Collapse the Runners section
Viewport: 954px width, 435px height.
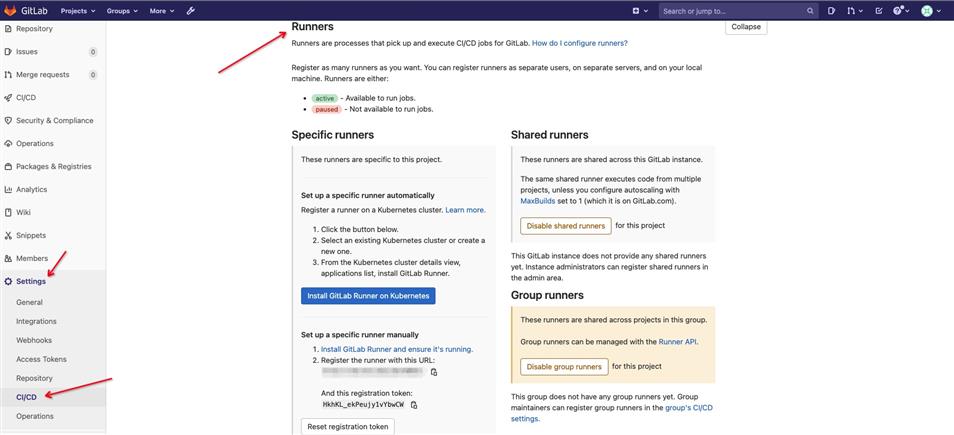point(746,27)
